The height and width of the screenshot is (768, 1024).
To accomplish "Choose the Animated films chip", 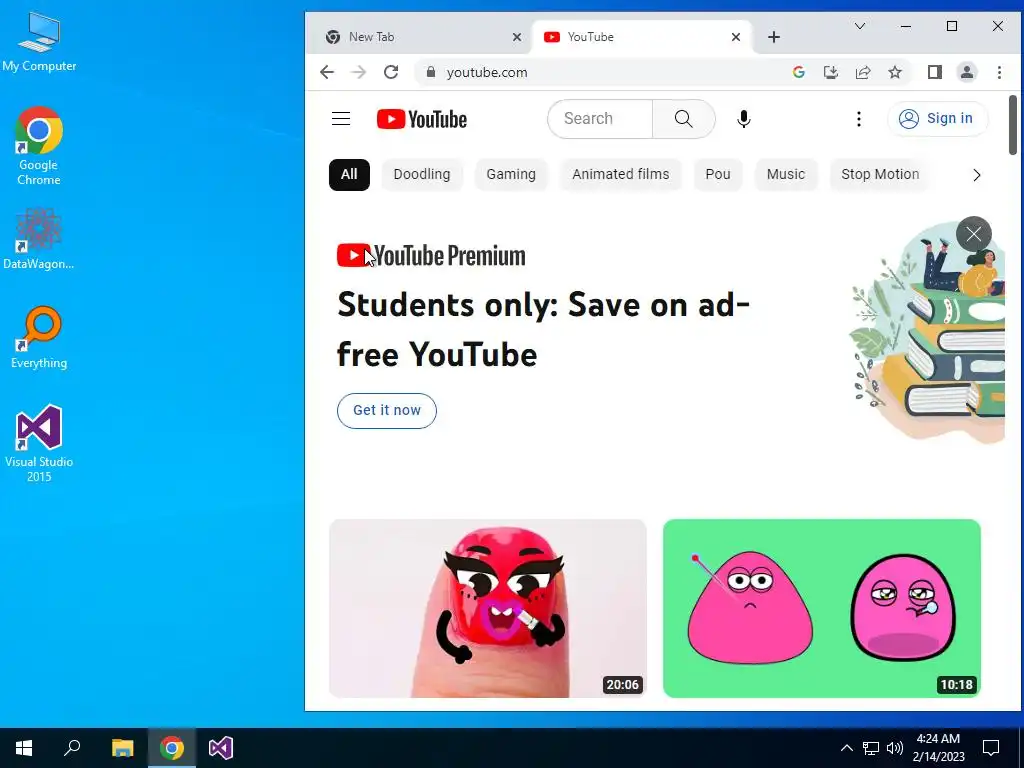I will point(620,174).
